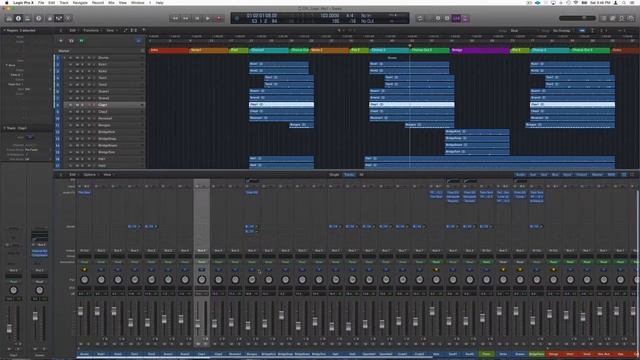This screenshot has height=360, width=640.
Task: Toggle the purple Metronome button
Action: click(465, 18)
